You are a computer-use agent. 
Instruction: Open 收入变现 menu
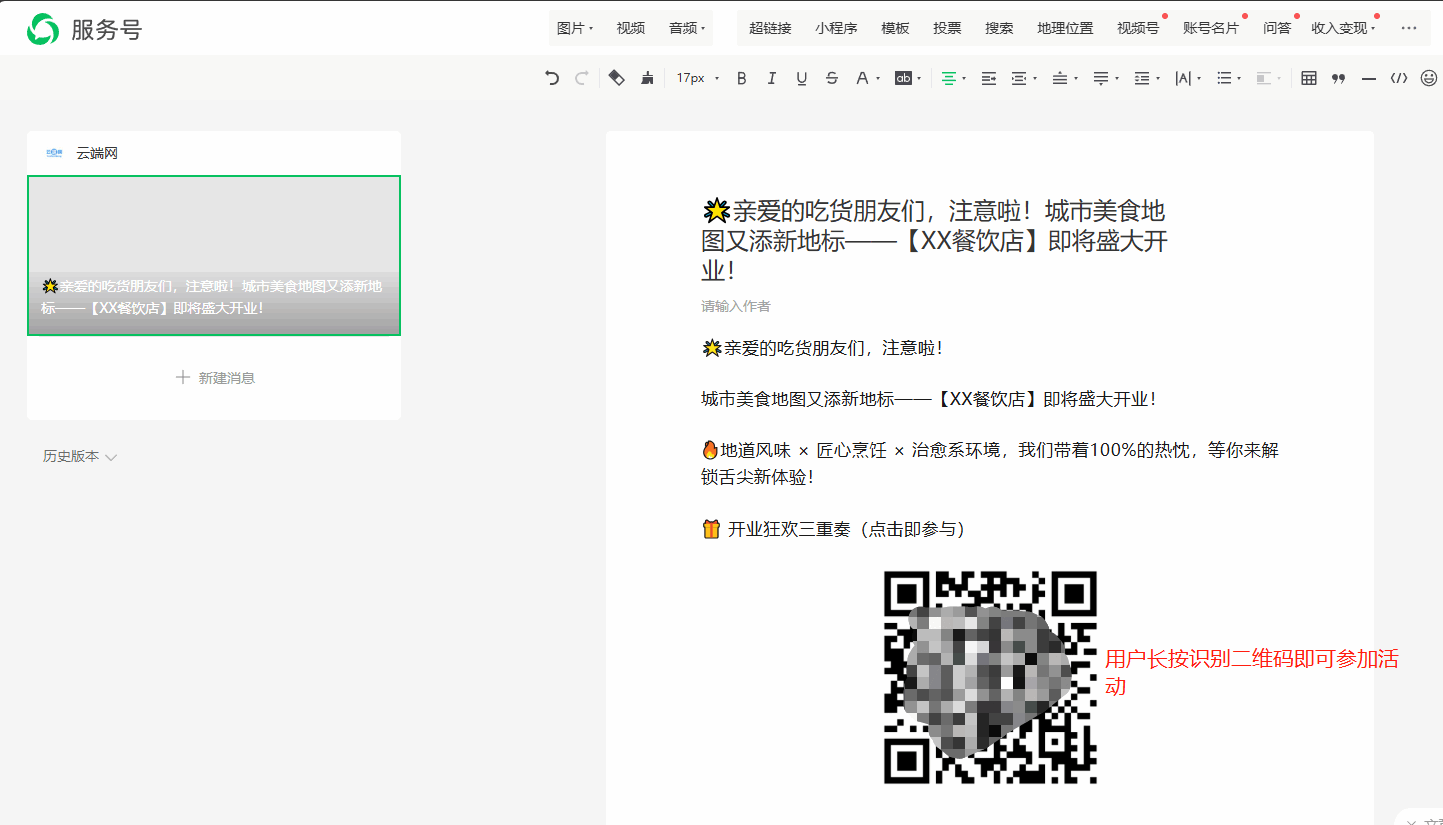(1343, 28)
